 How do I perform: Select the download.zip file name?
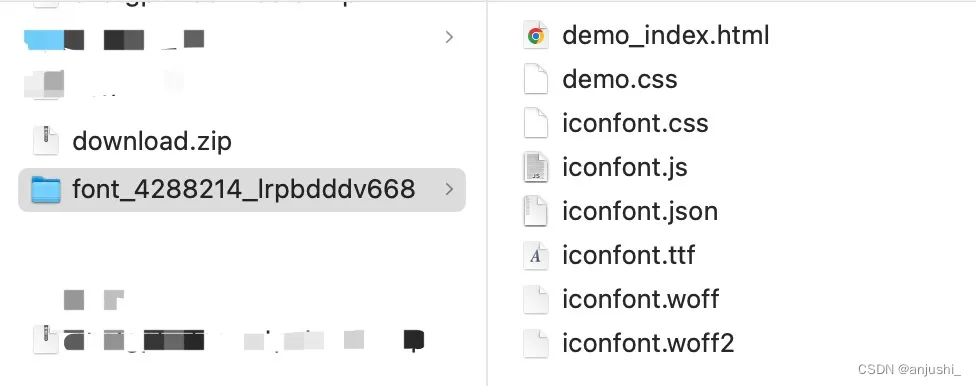(x=152, y=141)
